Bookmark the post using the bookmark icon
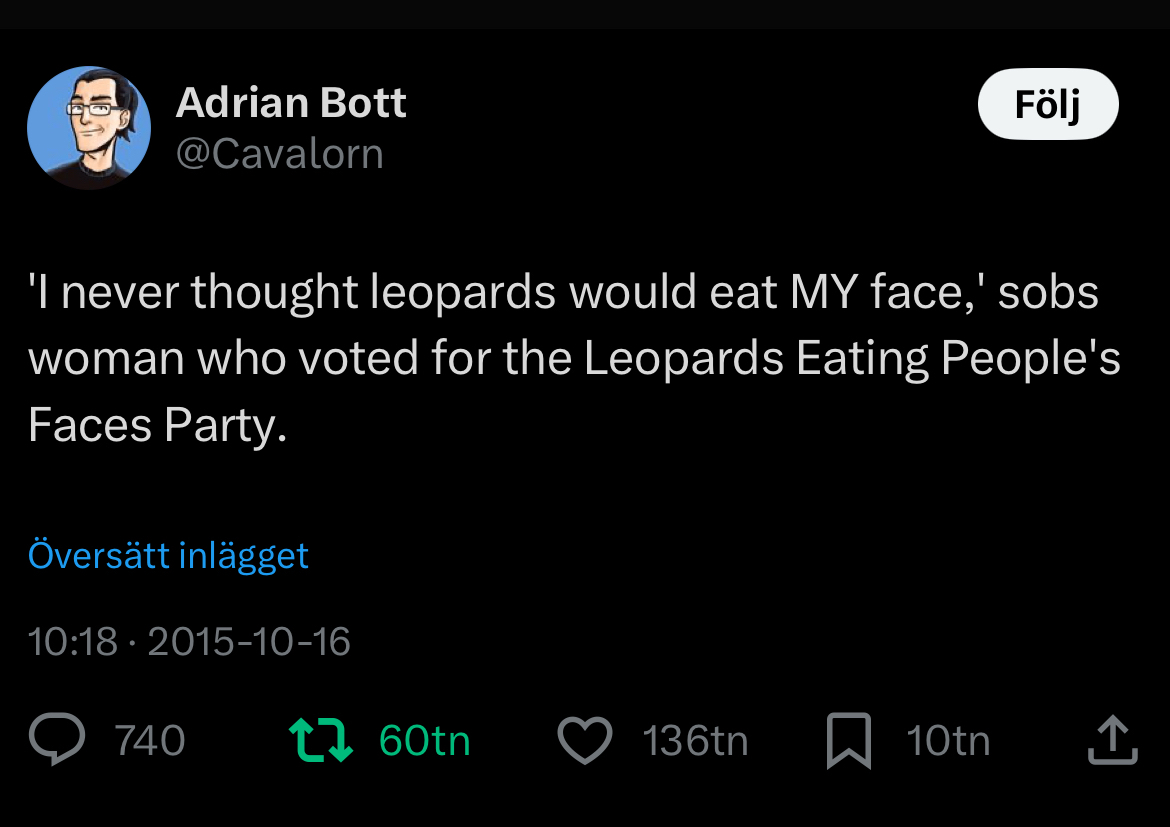 849,742
